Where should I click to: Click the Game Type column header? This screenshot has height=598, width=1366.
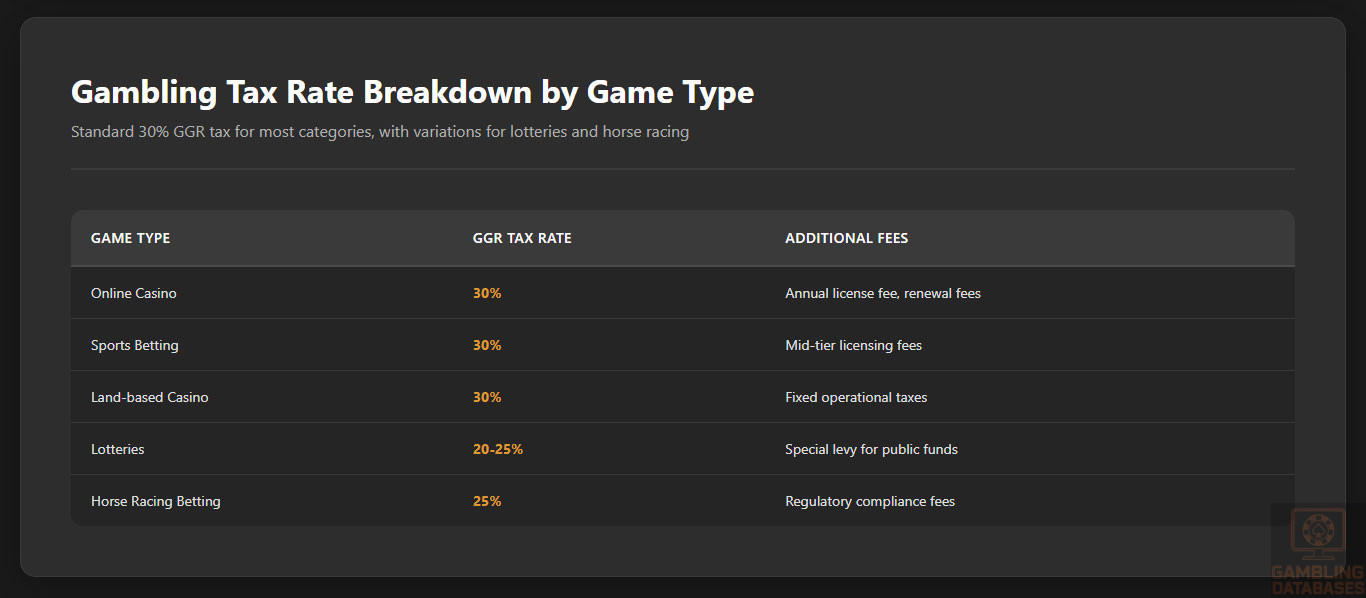130,238
